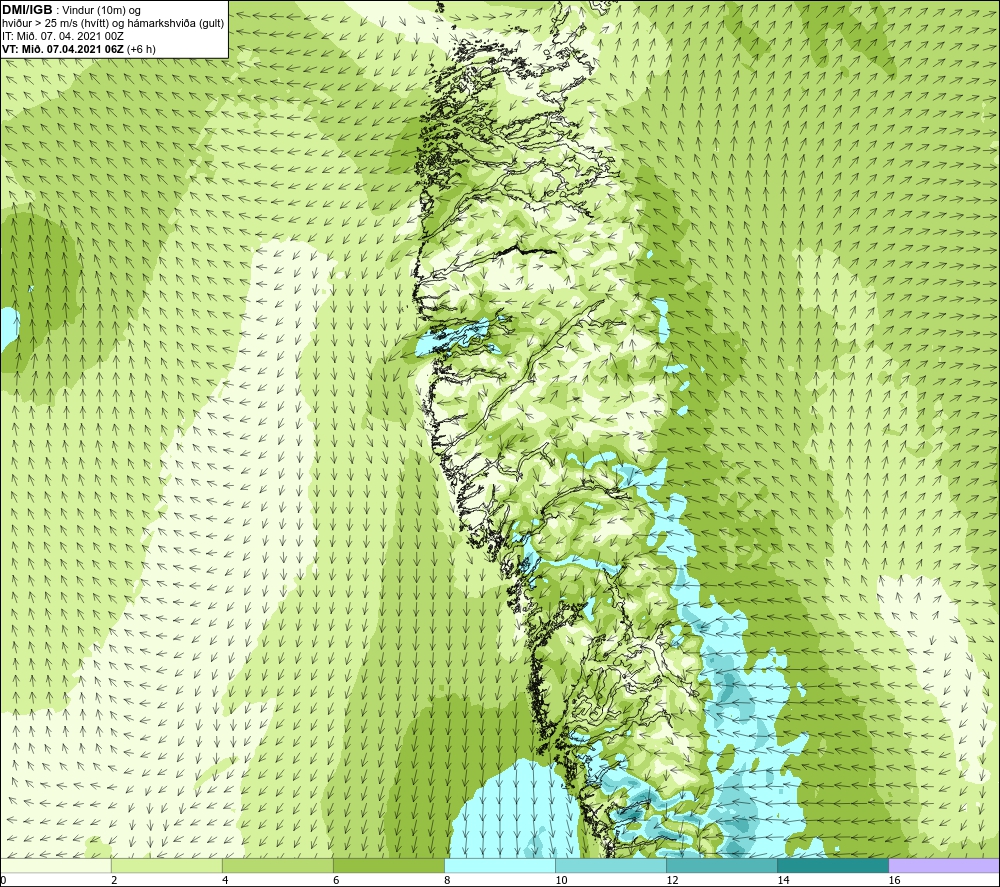Image resolution: width=1000 pixels, height=887 pixels.
Task: Click the 12–14 m/s teal swatch
Action: pyautogui.click(x=721, y=865)
